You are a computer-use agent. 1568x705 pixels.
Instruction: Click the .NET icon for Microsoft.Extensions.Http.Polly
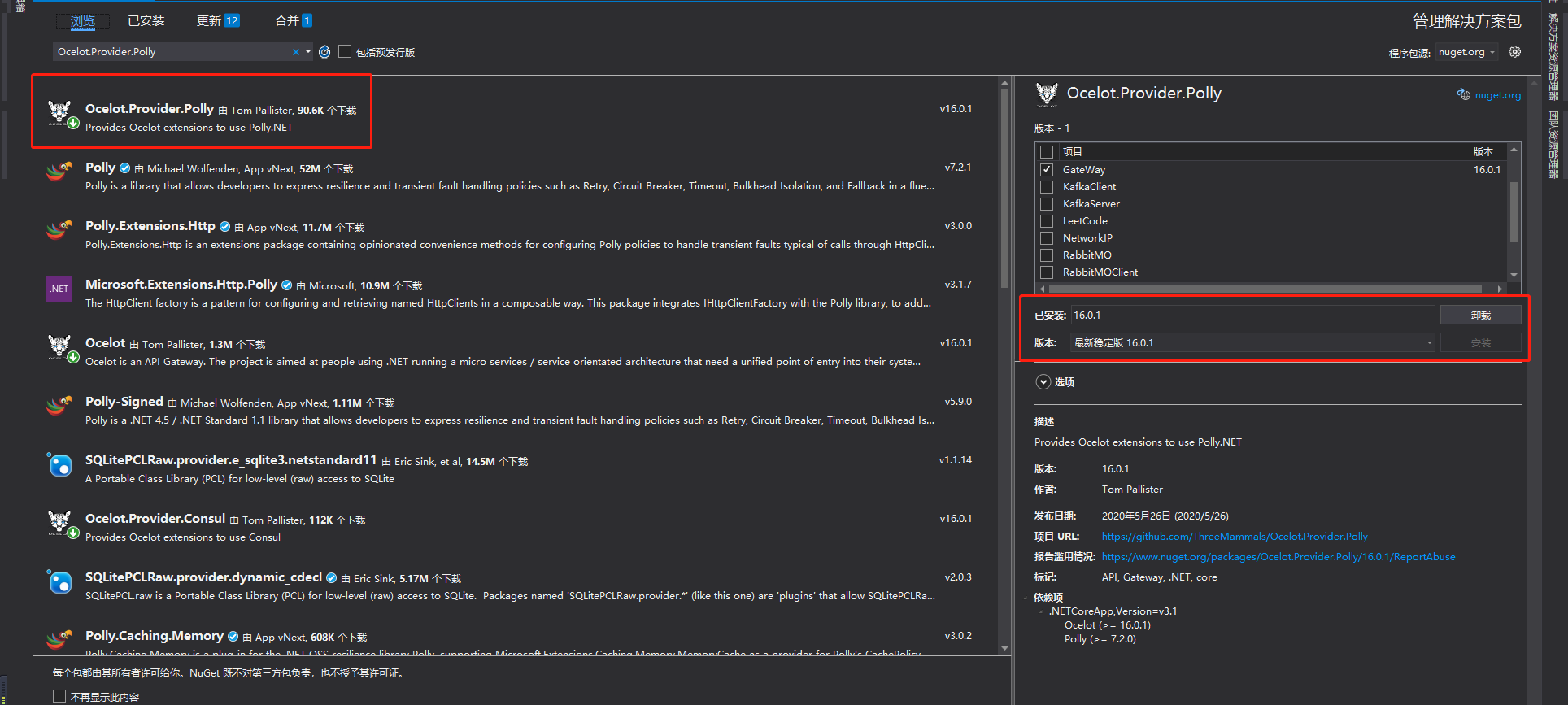[x=59, y=289]
